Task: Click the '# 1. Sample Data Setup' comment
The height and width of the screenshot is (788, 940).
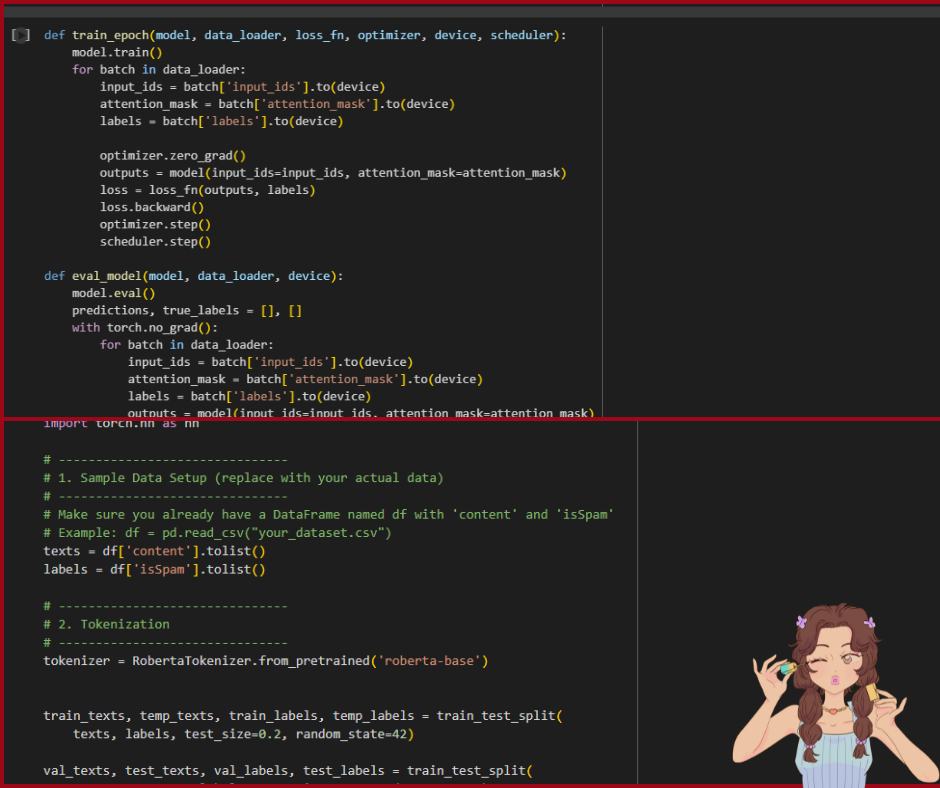Action: pos(243,478)
